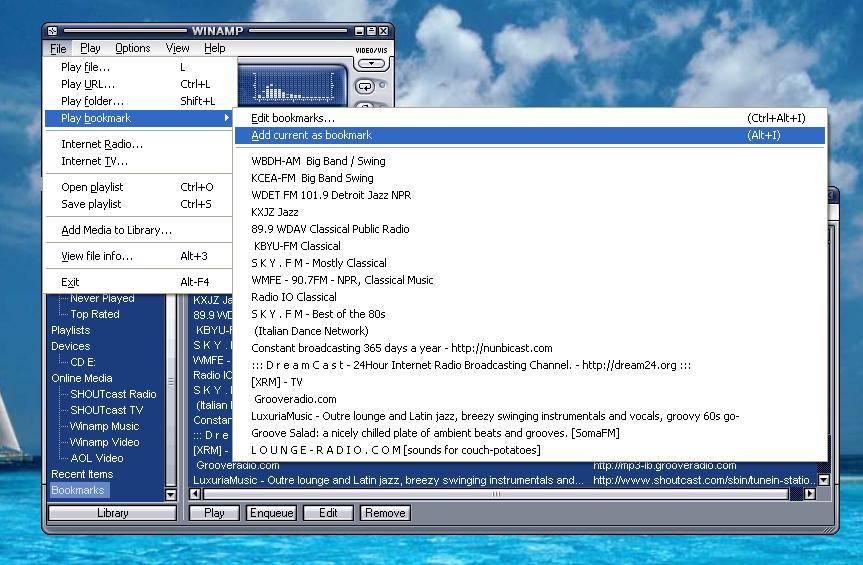The width and height of the screenshot is (863, 565).
Task: Open Winamp Music in library tree
Action: tap(105, 426)
